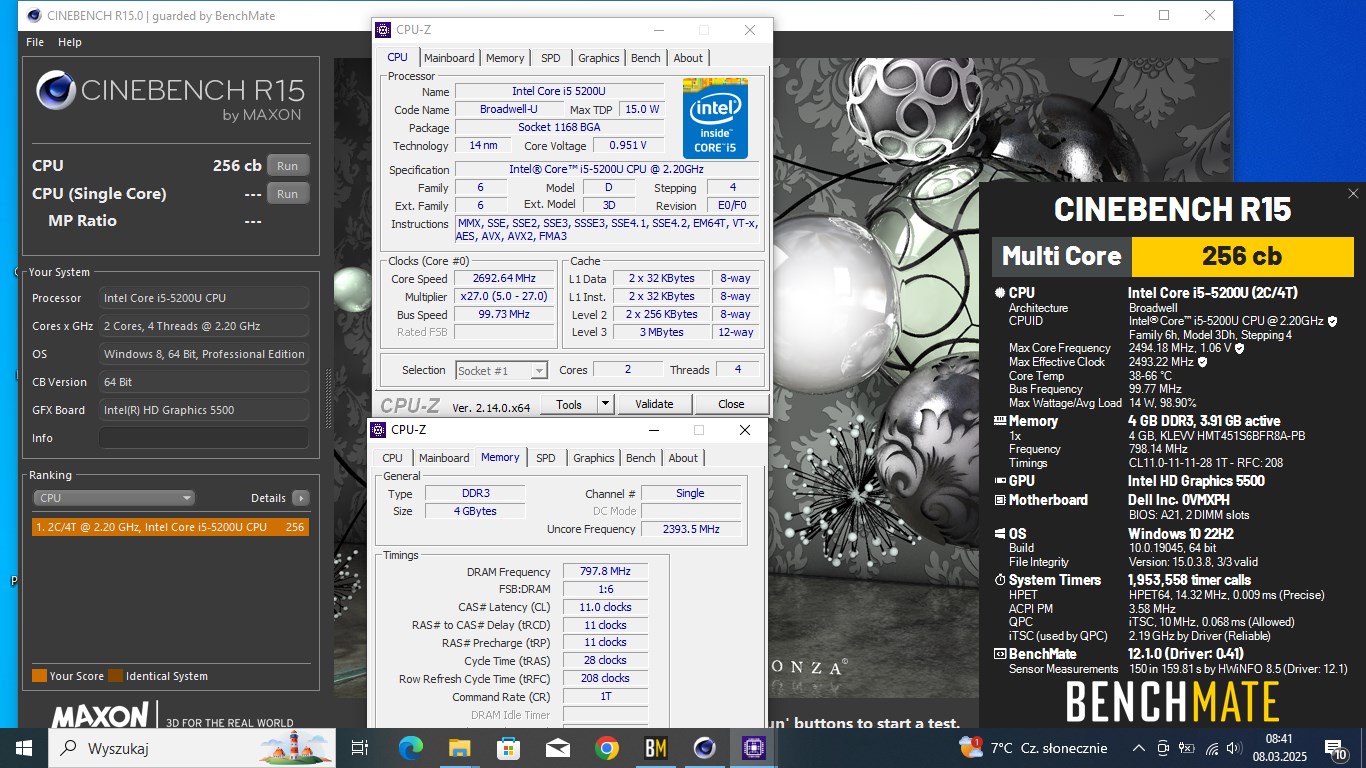Click CPU-Z icon in the Processor window title
The image size is (1366, 768).
tap(382, 30)
